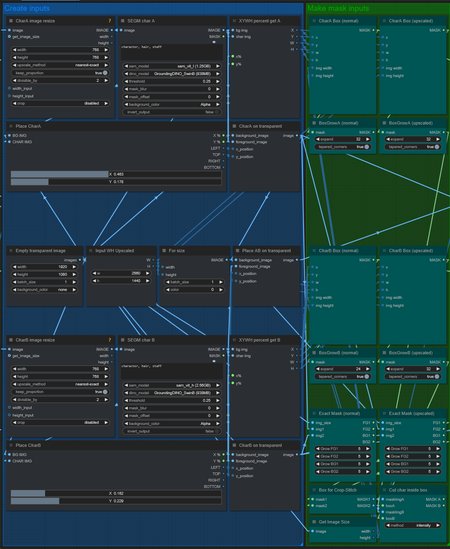Open the method intensity dropdown in Col char inside box
This screenshot has width=450, height=549.
(413, 525)
